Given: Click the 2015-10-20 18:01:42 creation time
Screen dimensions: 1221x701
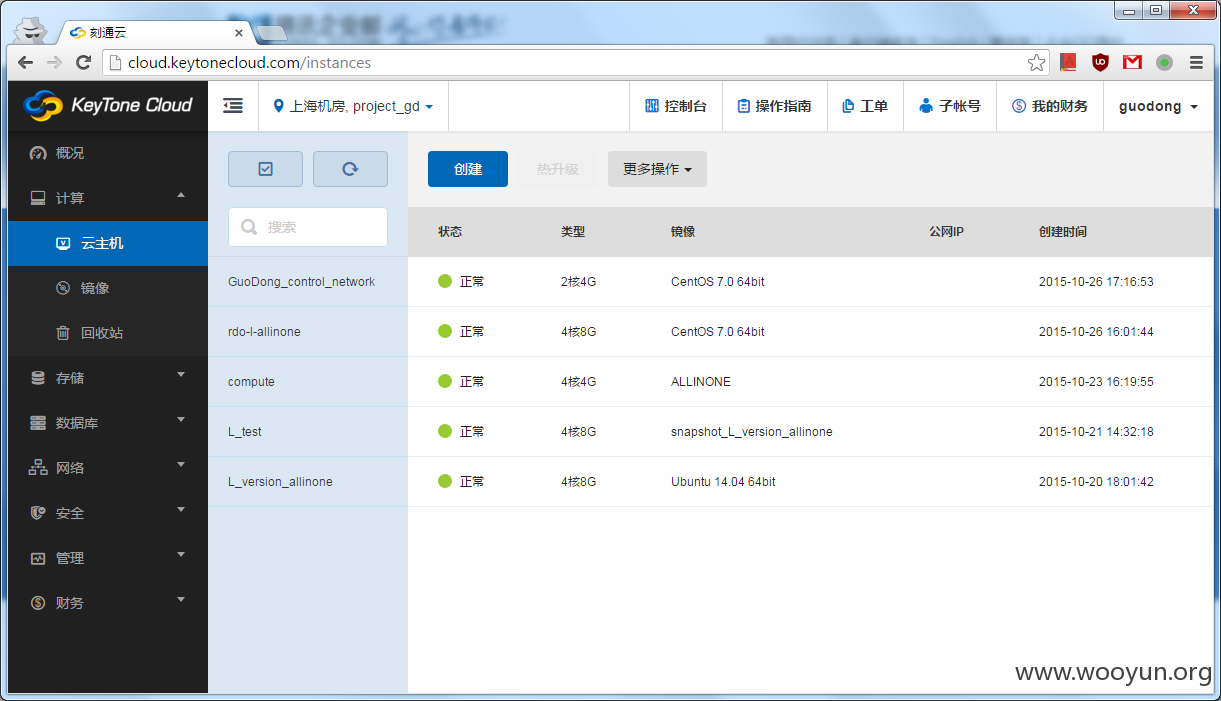Looking at the screenshot, I should point(1096,482).
